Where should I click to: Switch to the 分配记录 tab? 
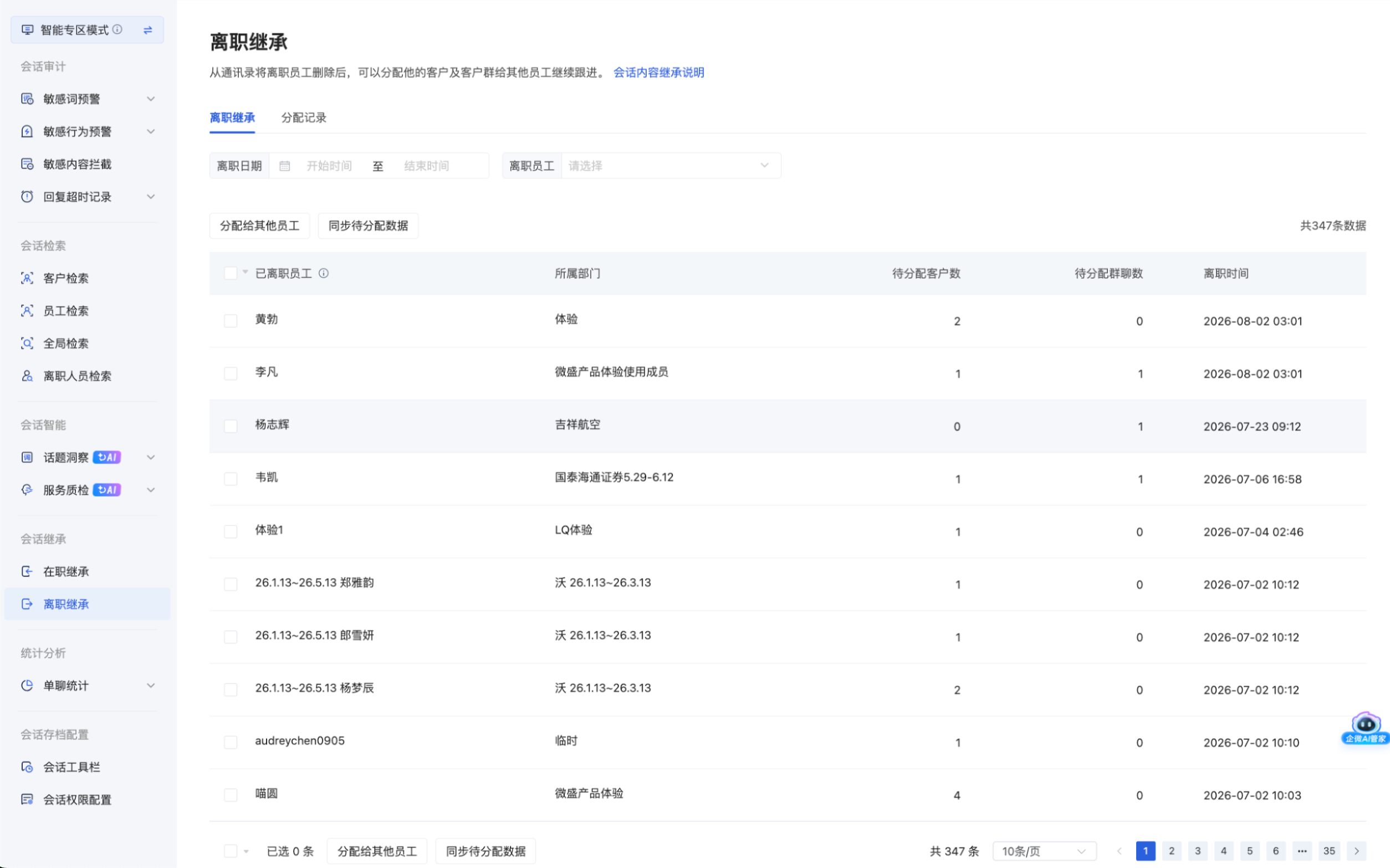304,118
